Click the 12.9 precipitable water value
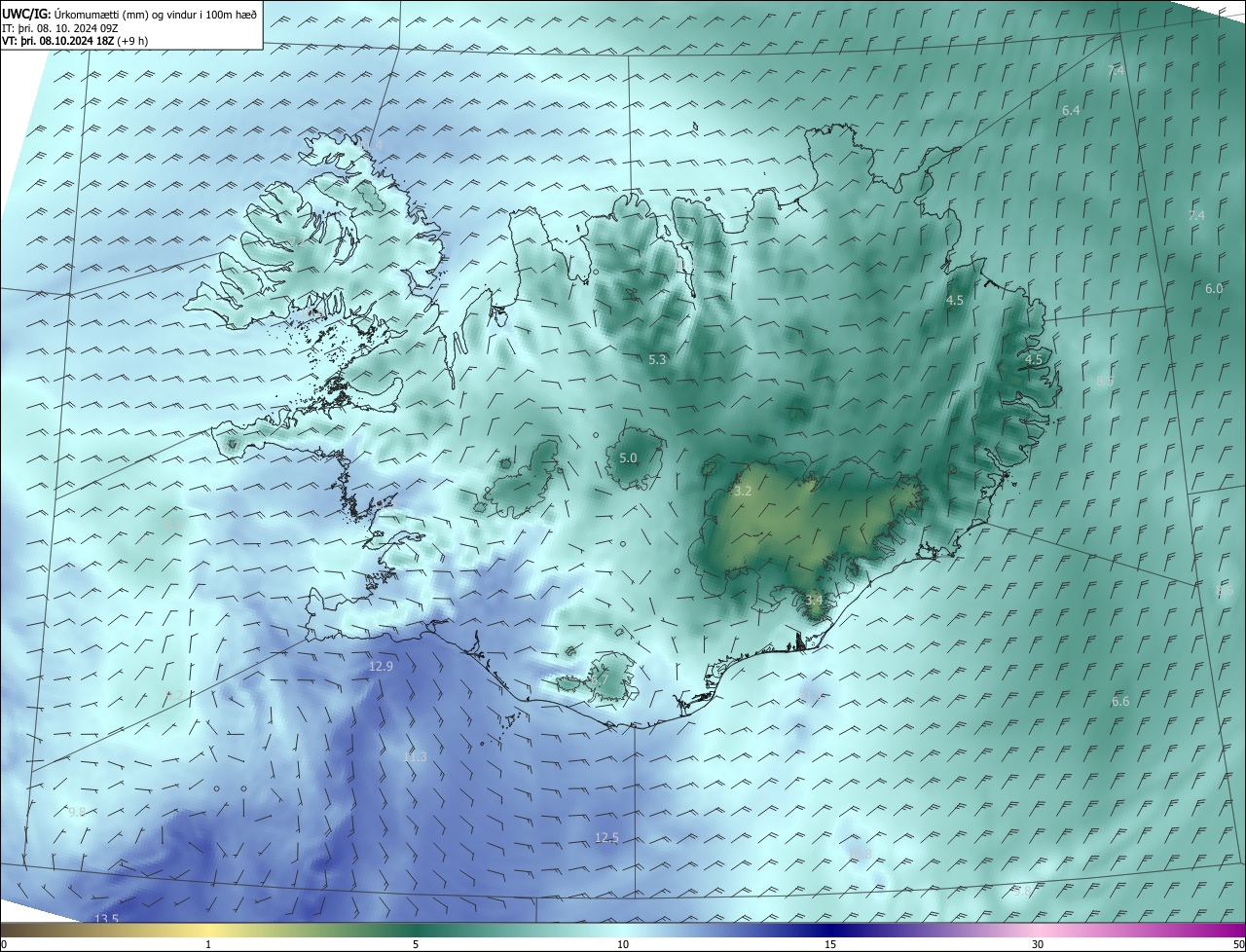 click(381, 666)
